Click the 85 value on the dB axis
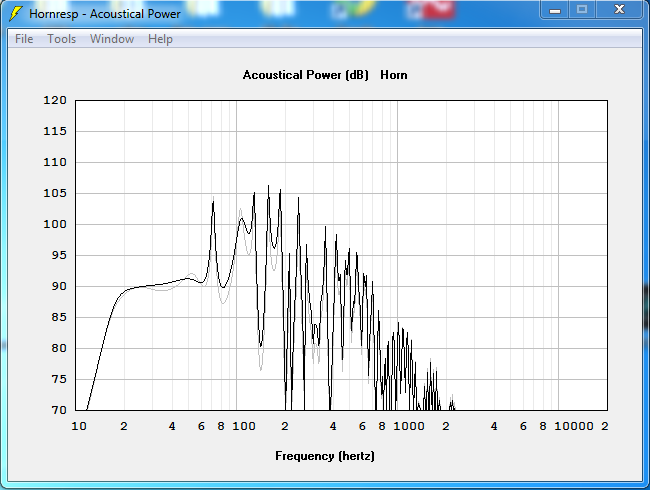The image size is (650, 490). [x=59, y=318]
